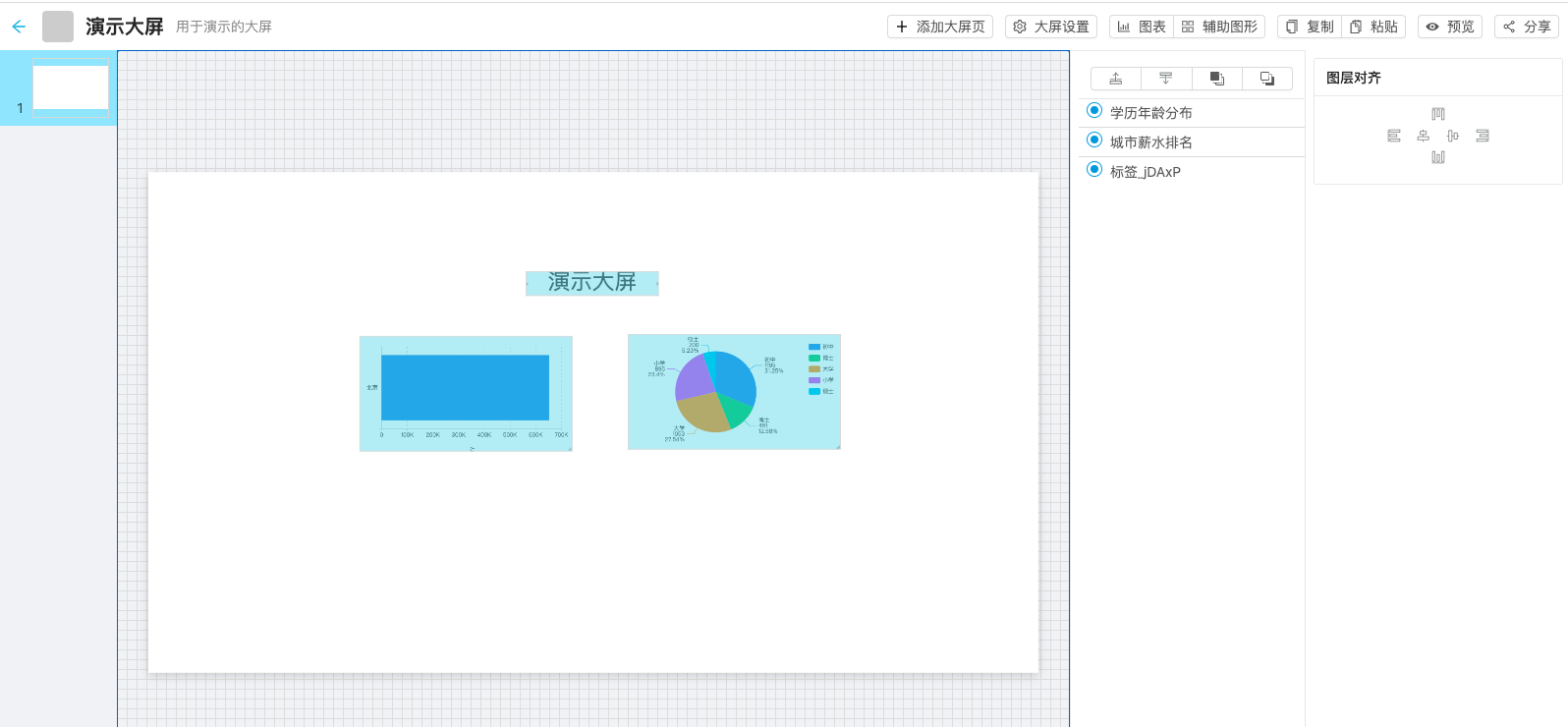This screenshot has height=727, width=1568.
Task: Toggle radio for 城市薪水排名 layer
Action: click(1094, 140)
